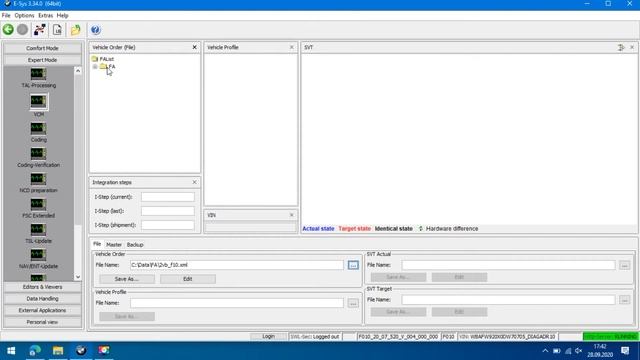Open the File menu
640x360 pixels.
pos(6,16)
